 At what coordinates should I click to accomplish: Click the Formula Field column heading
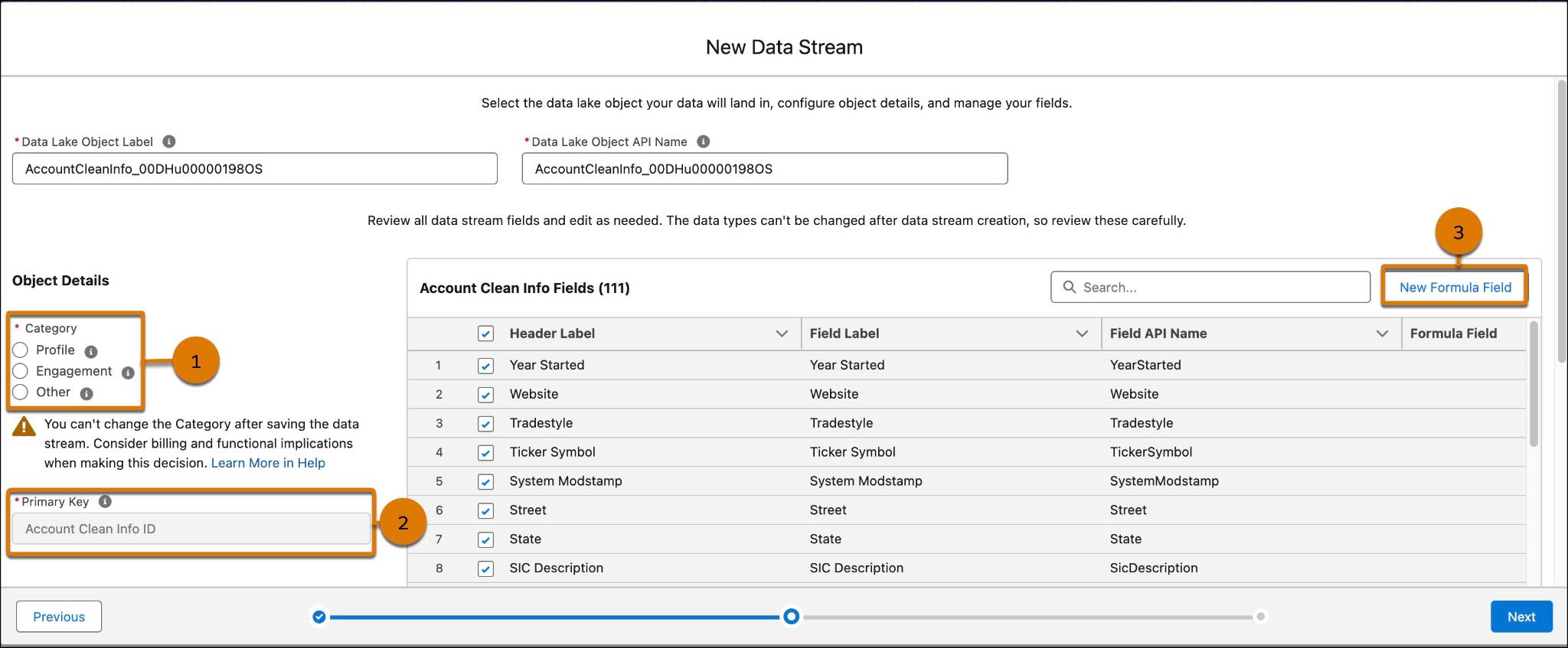pos(1453,334)
